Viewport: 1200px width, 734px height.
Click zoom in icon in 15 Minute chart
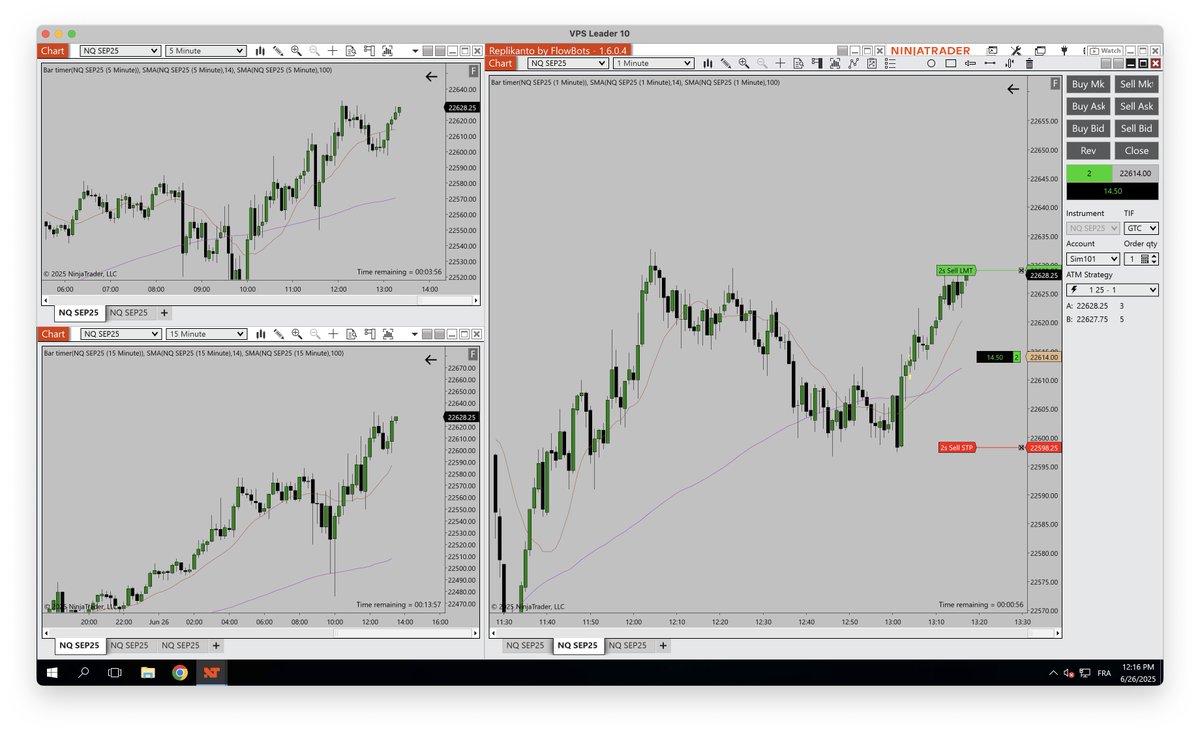tap(297, 334)
